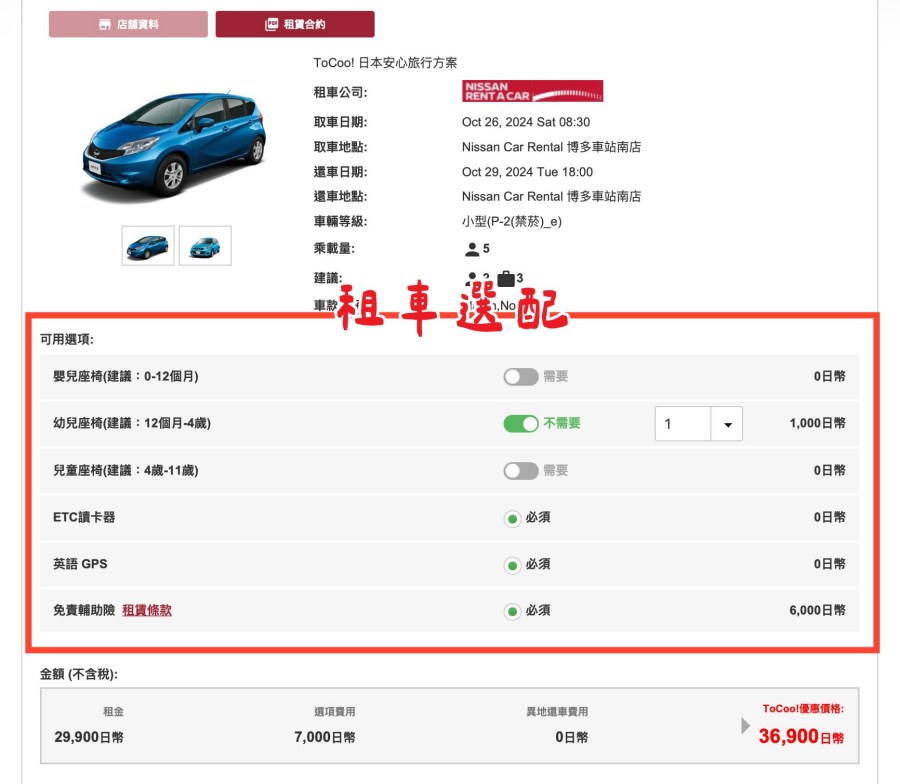Click the return date Oct 29, 2024 Tue 18:00

(527, 172)
